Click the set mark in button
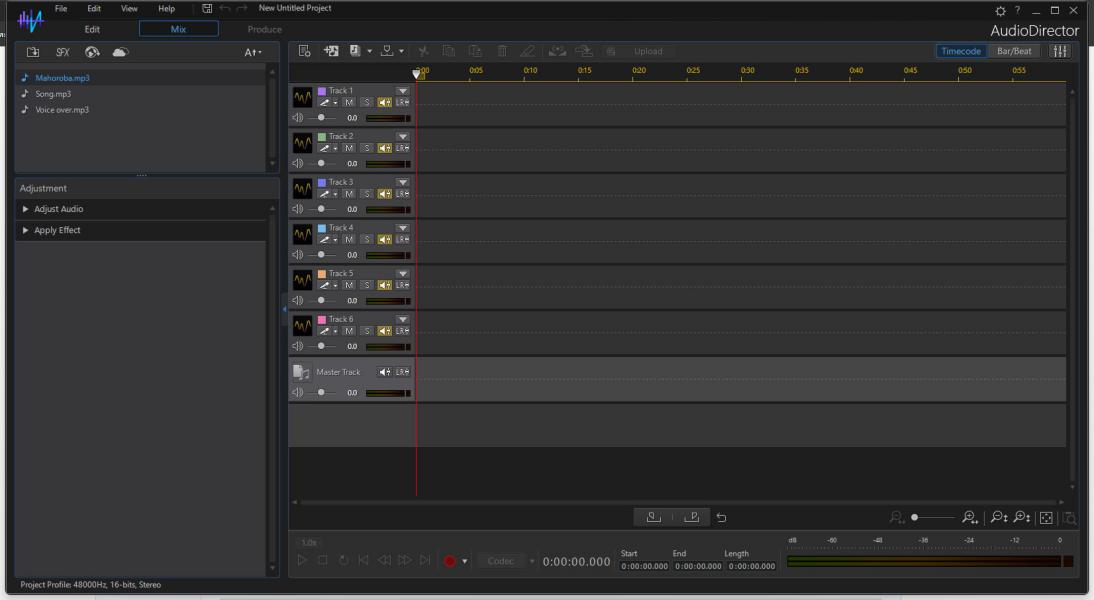Viewport: 1094px width, 600px height. point(653,518)
